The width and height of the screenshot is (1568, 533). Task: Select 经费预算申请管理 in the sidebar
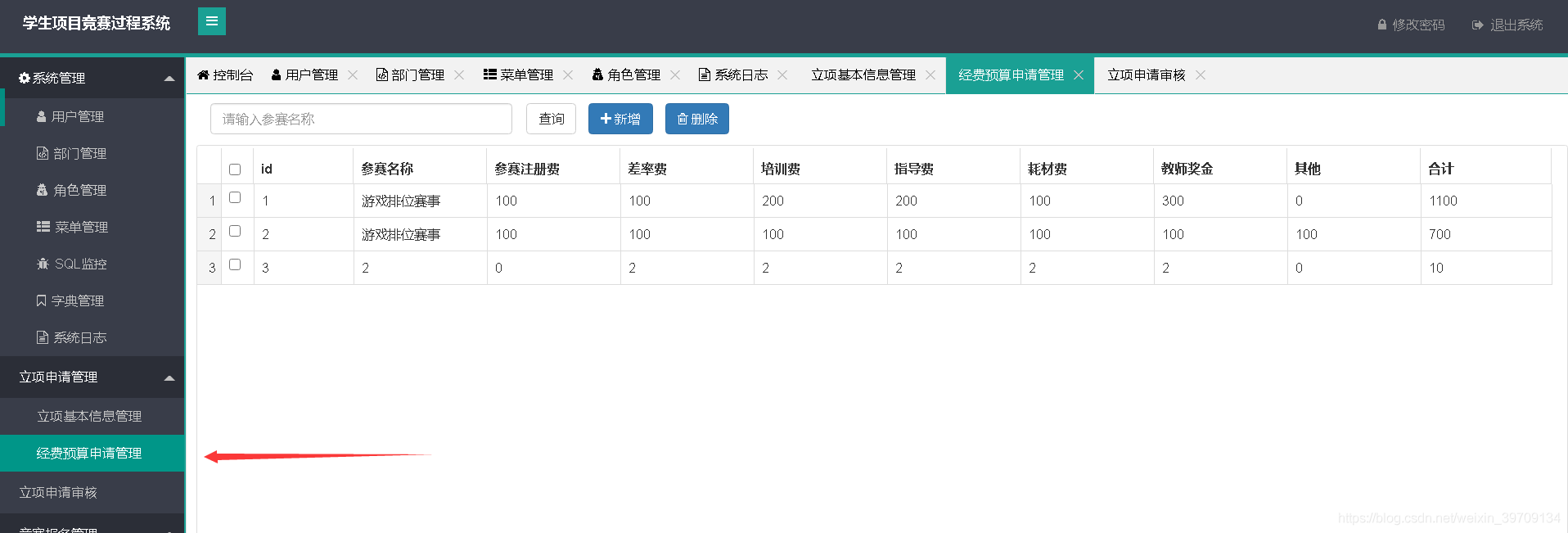[92, 453]
